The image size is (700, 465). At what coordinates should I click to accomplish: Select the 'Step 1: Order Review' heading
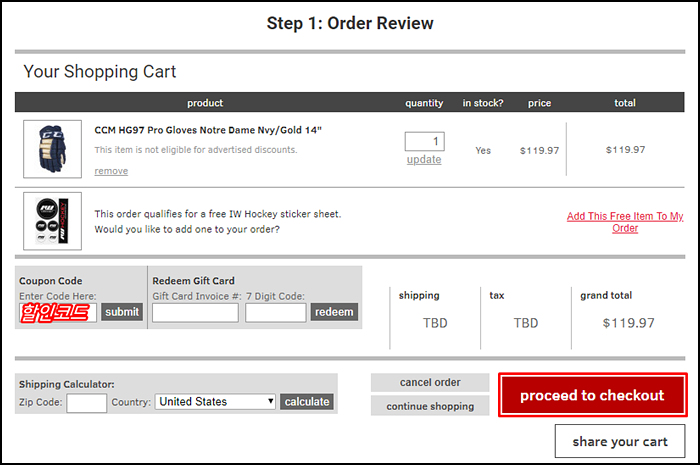pyautogui.click(x=350, y=23)
